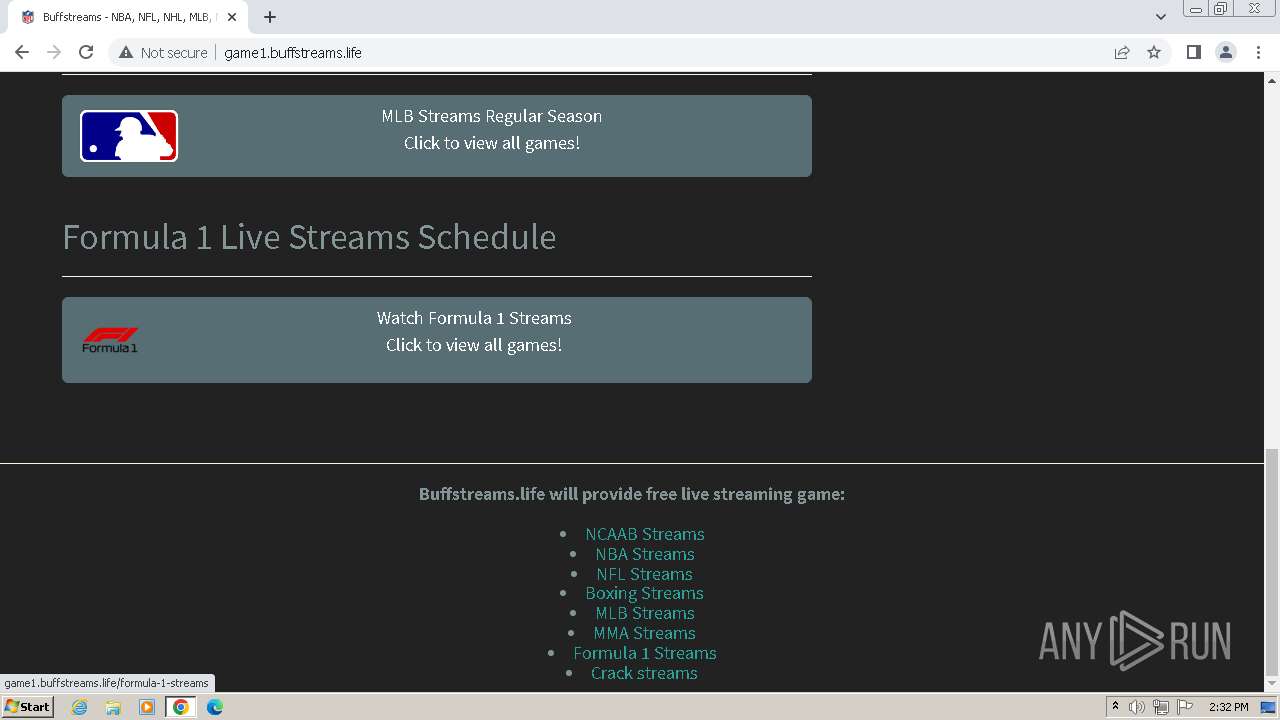Open the network tray icon
Screen dimensions: 1280x720
coord(1160,707)
